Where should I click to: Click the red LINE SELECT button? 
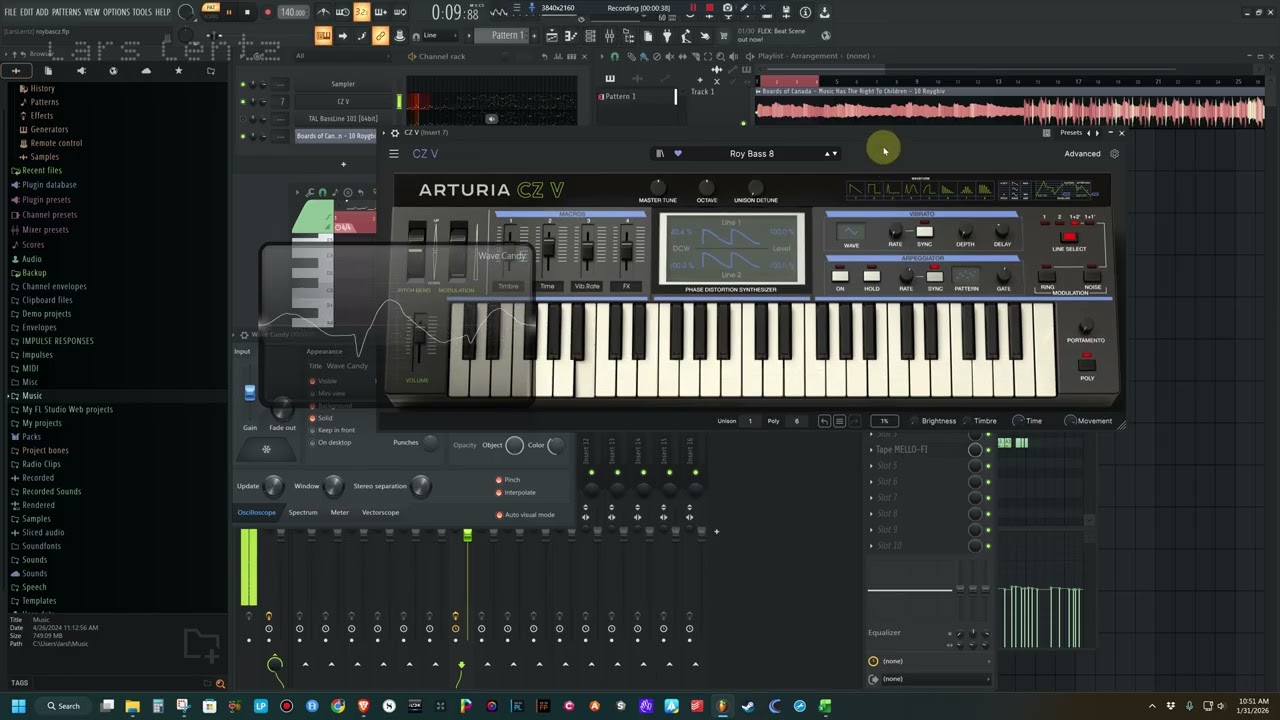point(1069,237)
